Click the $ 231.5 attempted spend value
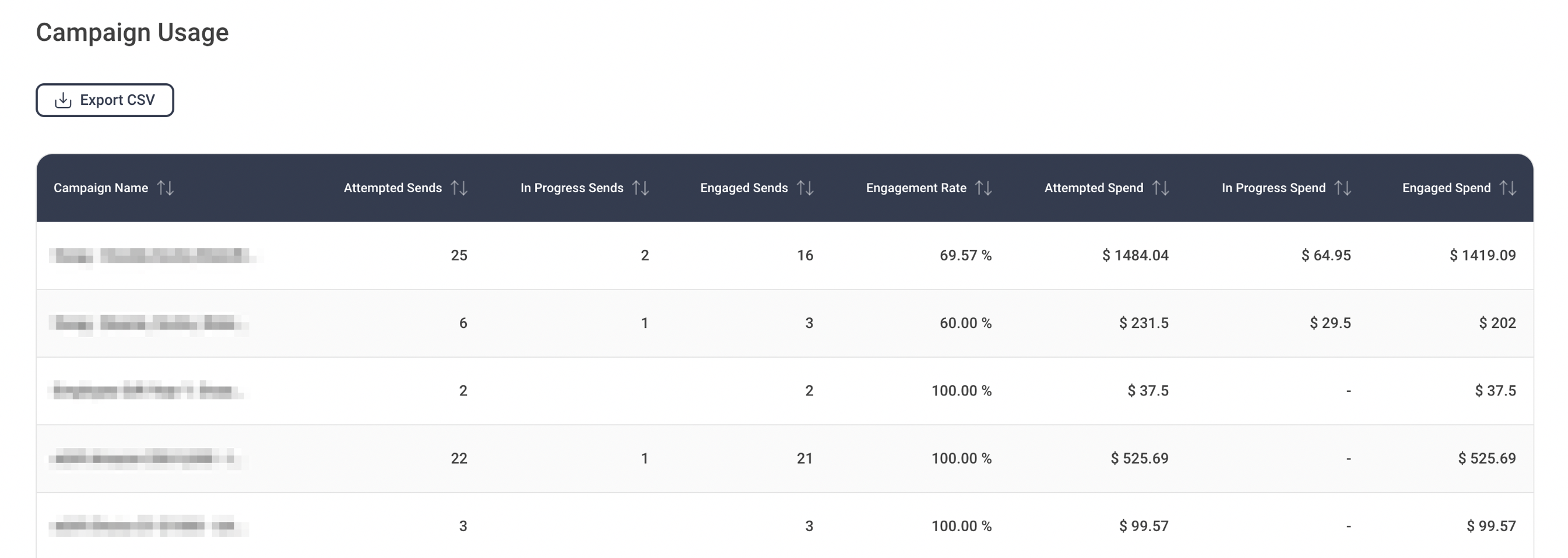This screenshot has width=1568, height=558. click(x=1144, y=323)
